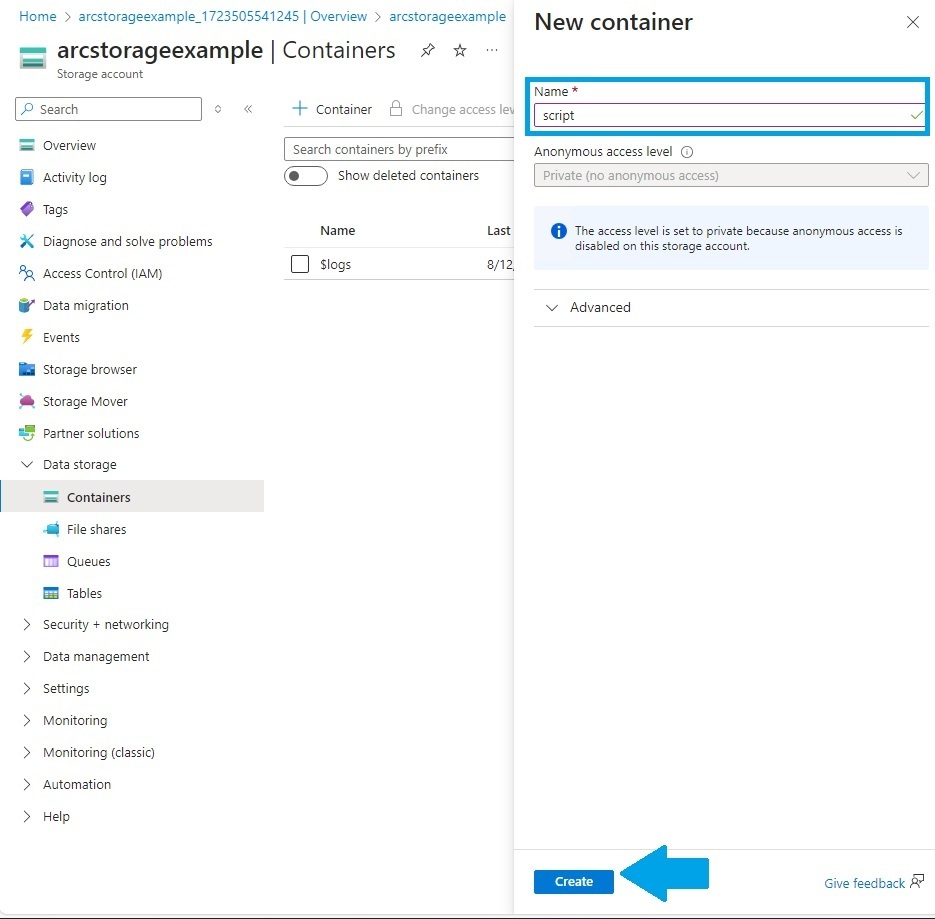Click the Activity log icon
Screen dimensions: 935x919
tap(27, 177)
